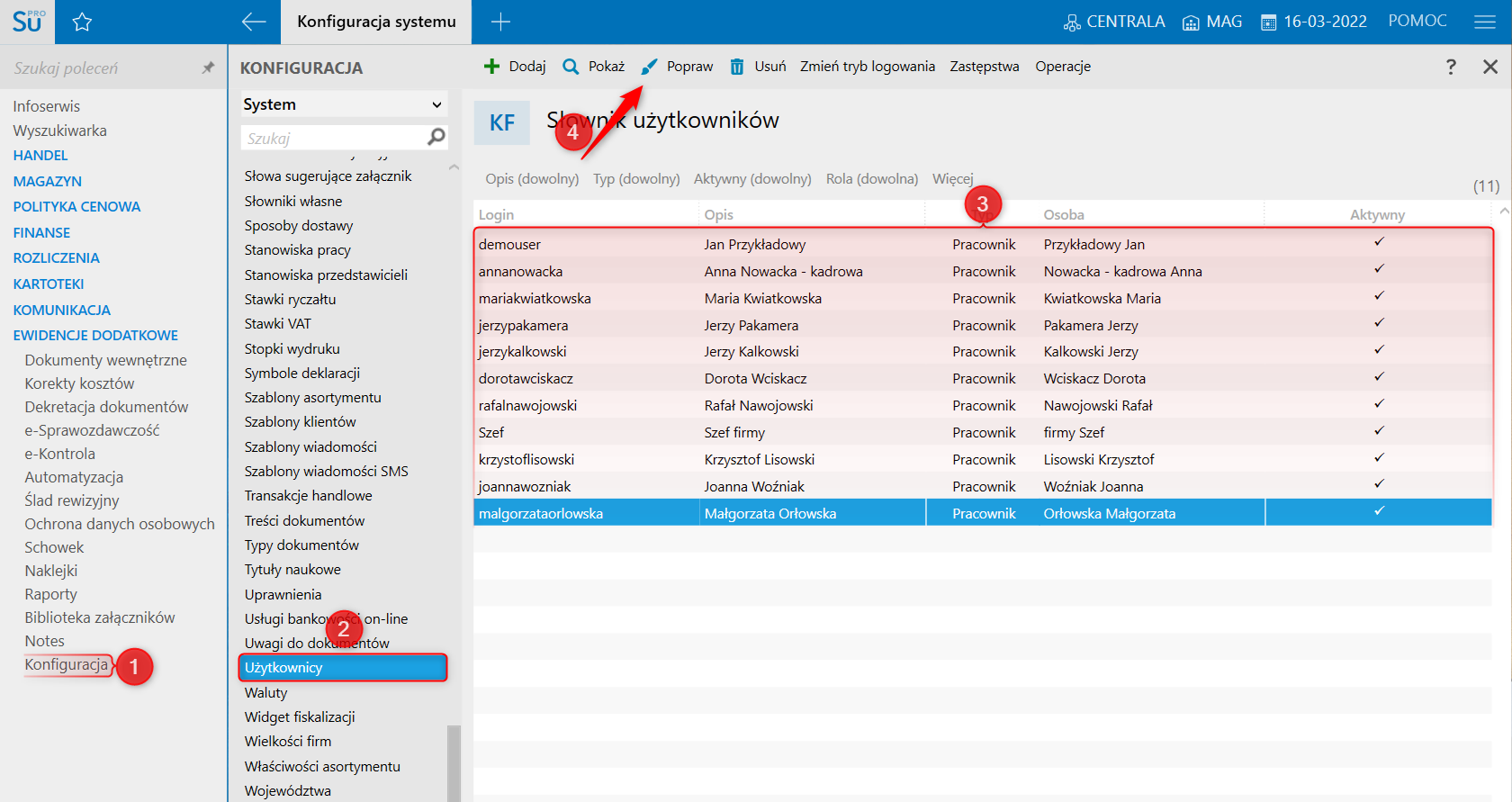Screen dimensions: 1512x802
Task: Open the Aktywny (dowolny) filter
Action: tap(751, 179)
